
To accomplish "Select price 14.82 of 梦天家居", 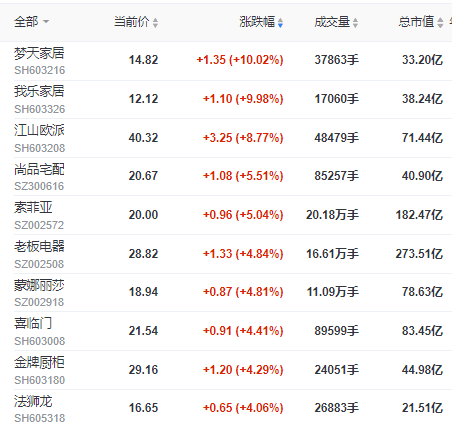I will pos(143,60).
